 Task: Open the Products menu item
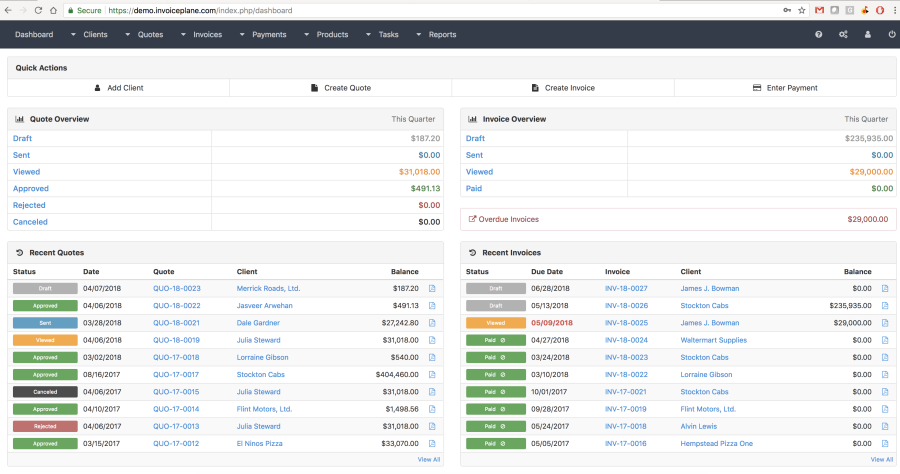(x=332, y=34)
